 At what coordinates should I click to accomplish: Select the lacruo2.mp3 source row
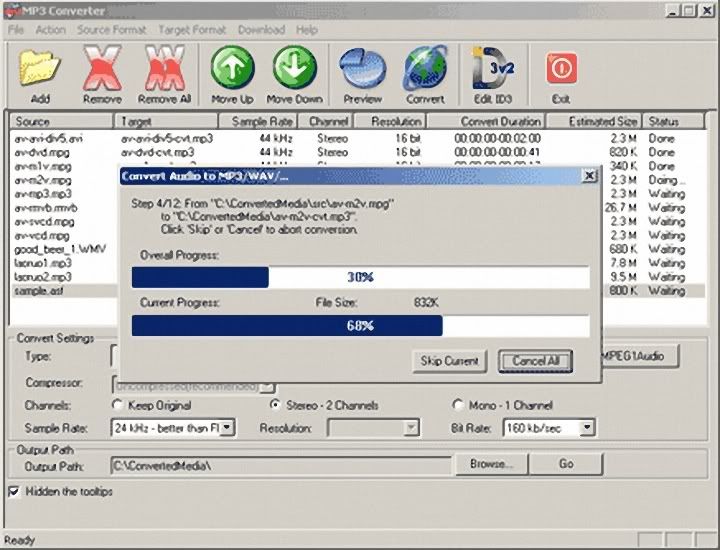[43, 277]
